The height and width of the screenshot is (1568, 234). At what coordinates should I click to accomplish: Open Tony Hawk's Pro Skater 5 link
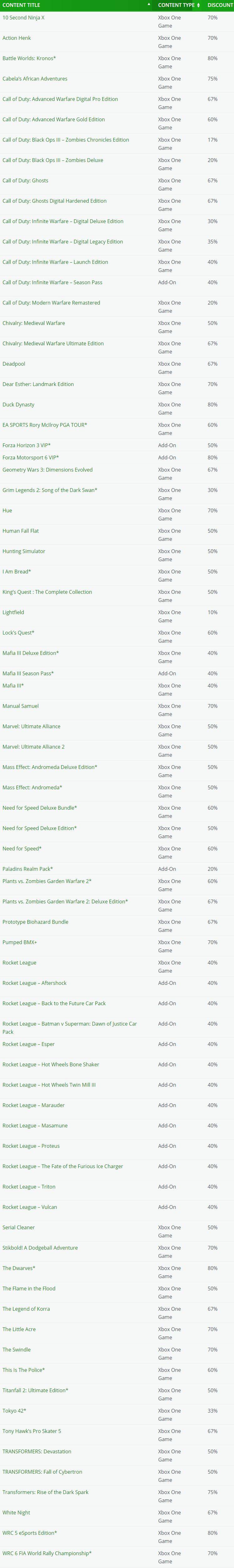(x=32, y=1430)
